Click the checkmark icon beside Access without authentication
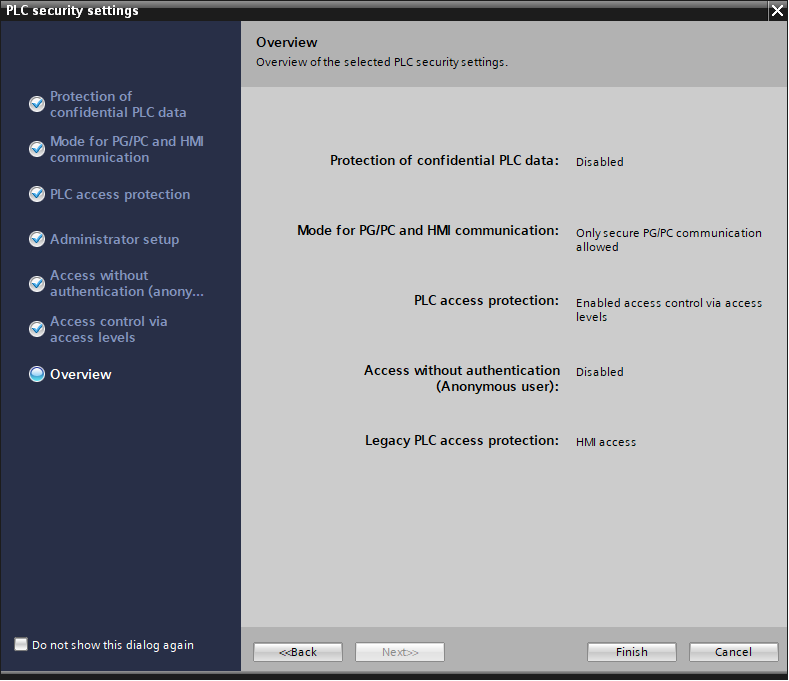 (x=37, y=284)
